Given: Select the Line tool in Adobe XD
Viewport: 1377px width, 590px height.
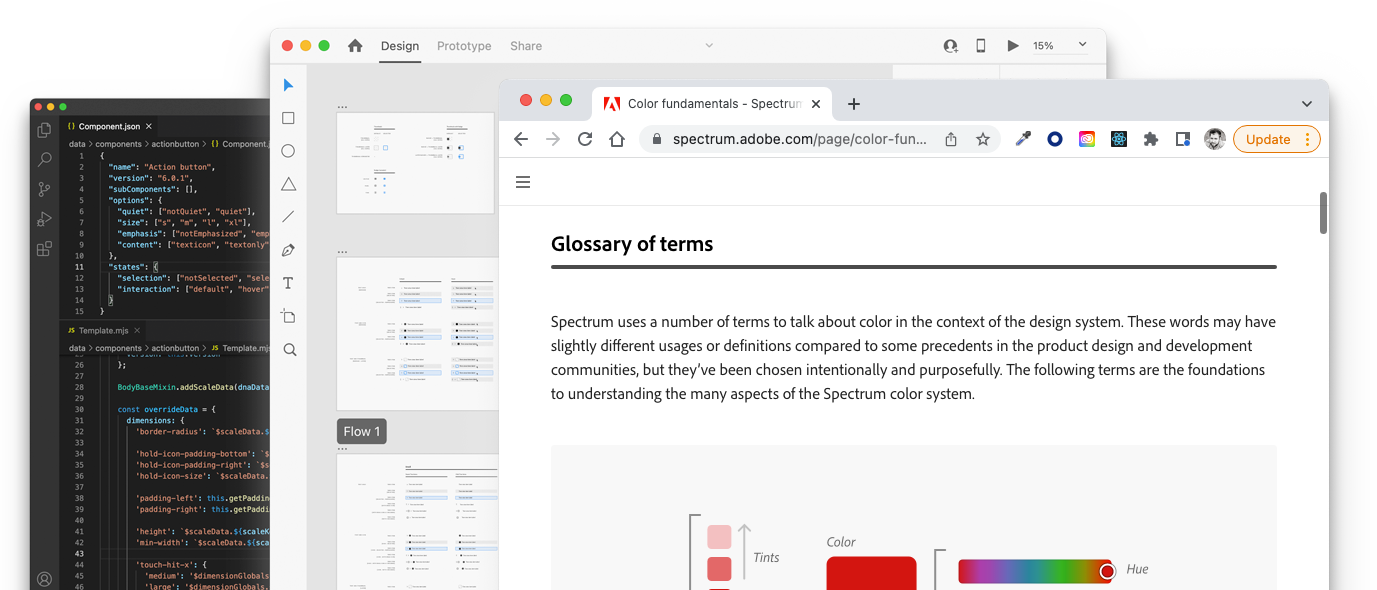Looking at the screenshot, I should pyautogui.click(x=288, y=217).
